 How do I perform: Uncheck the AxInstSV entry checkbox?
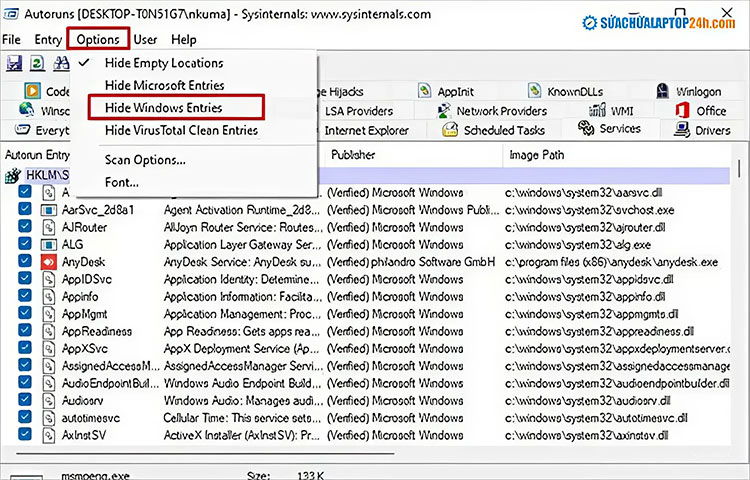pyautogui.click(x=25, y=435)
